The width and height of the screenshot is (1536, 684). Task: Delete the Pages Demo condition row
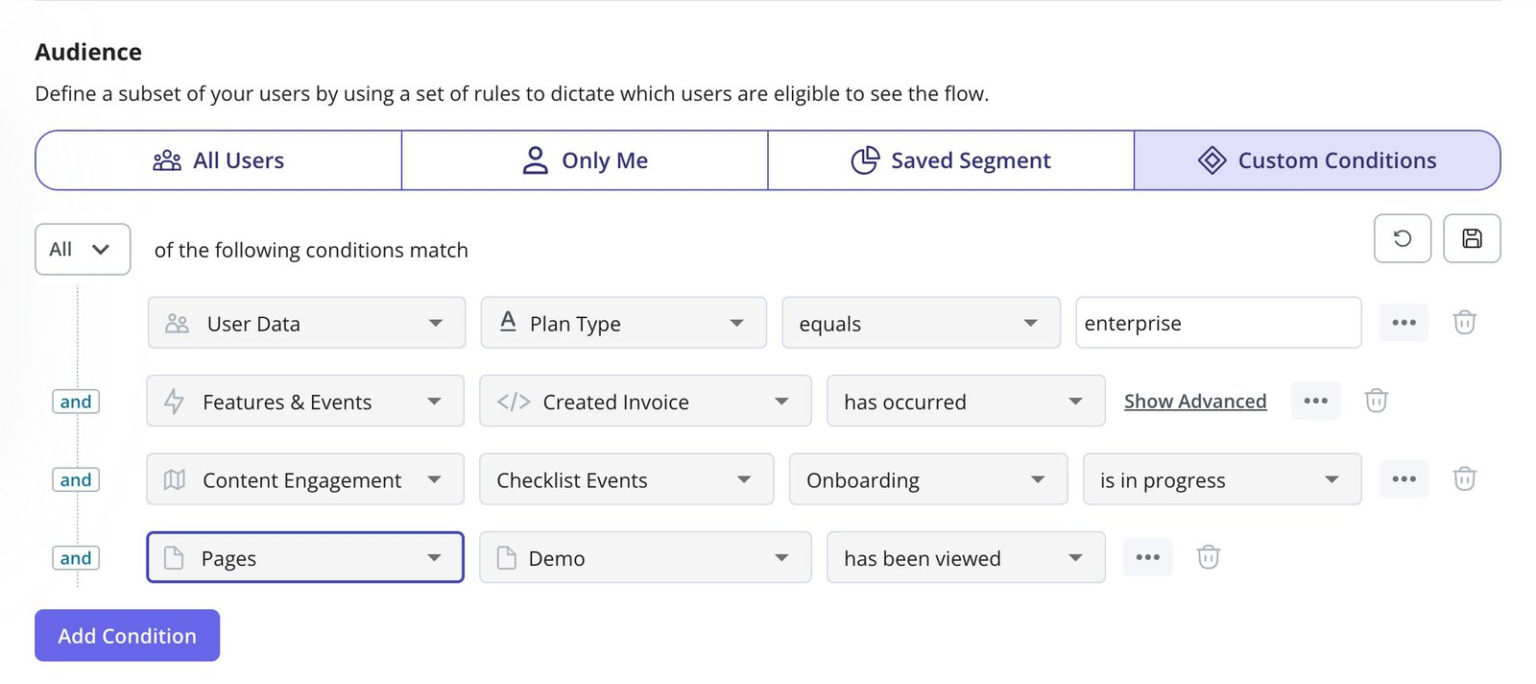tap(1208, 557)
